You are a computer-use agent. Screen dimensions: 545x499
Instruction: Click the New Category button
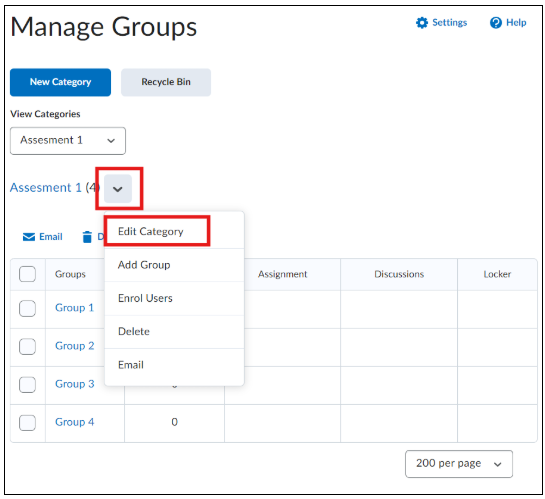pos(60,82)
